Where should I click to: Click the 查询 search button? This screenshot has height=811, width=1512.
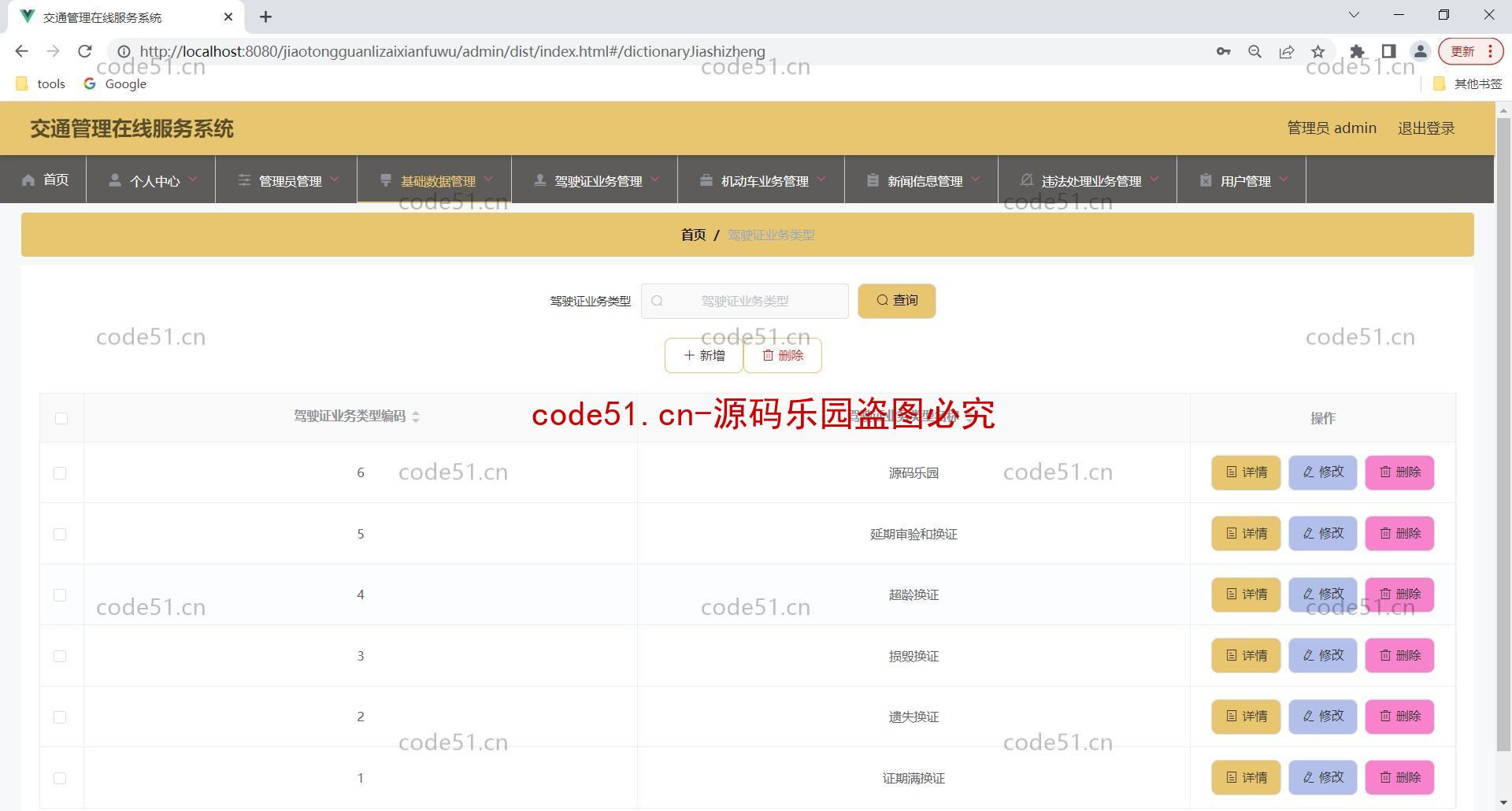click(x=896, y=301)
